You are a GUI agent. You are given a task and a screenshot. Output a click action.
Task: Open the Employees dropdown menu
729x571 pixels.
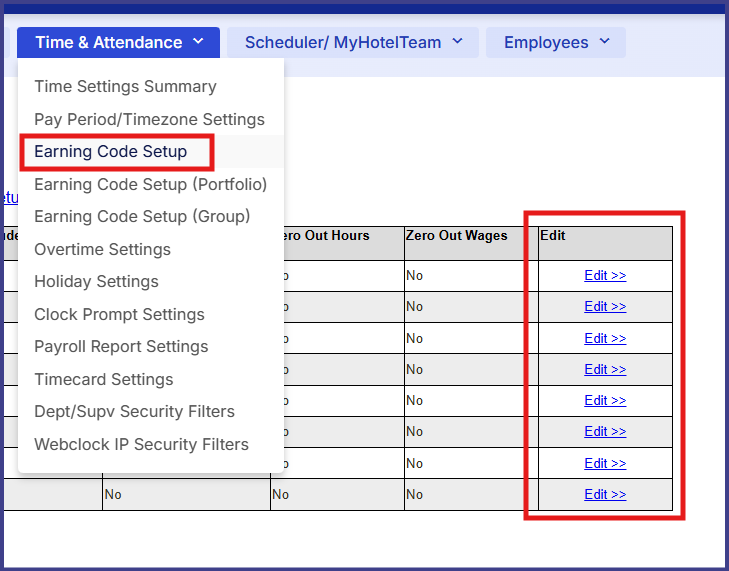[556, 42]
